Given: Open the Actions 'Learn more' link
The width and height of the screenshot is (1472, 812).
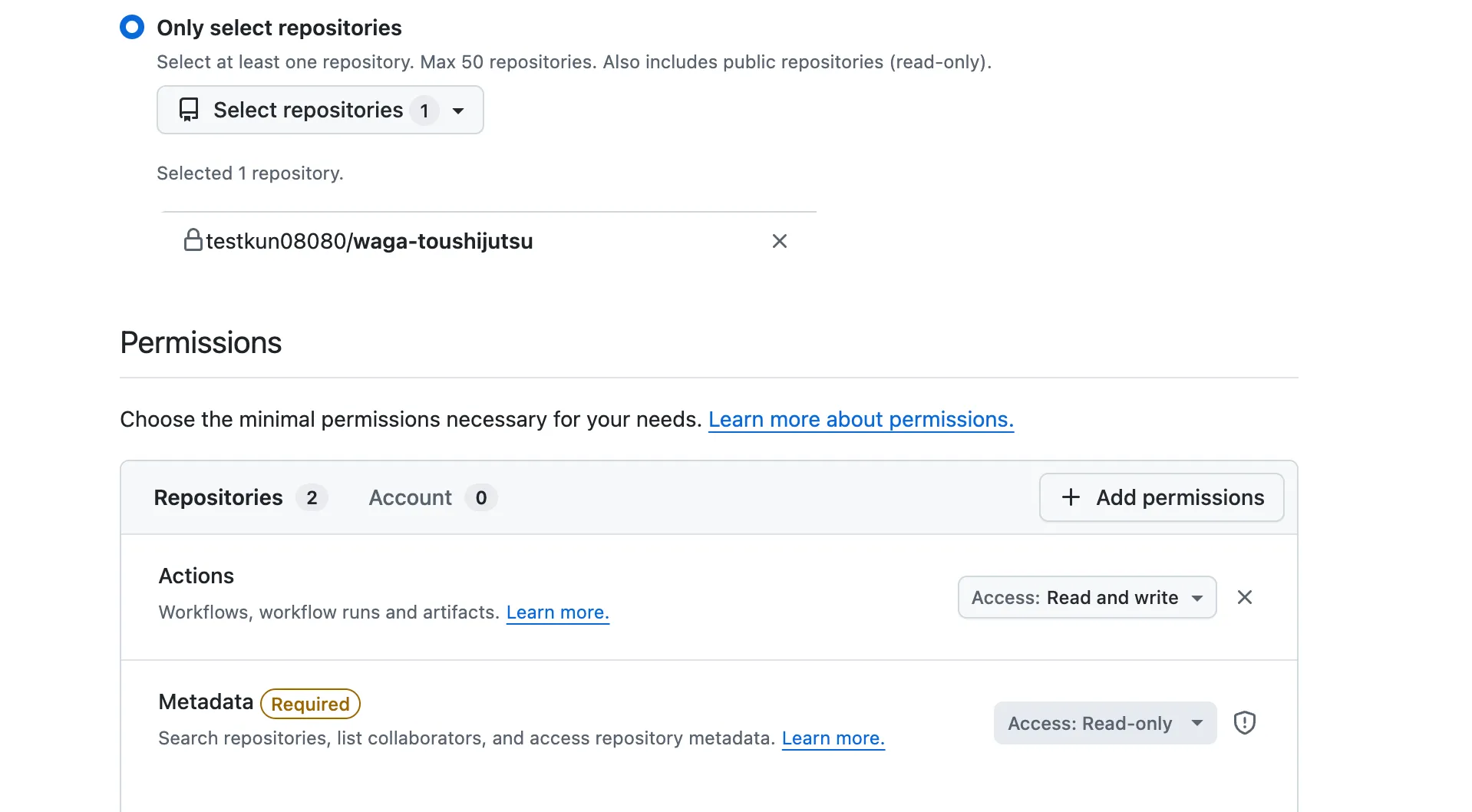Looking at the screenshot, I should 557,612.
